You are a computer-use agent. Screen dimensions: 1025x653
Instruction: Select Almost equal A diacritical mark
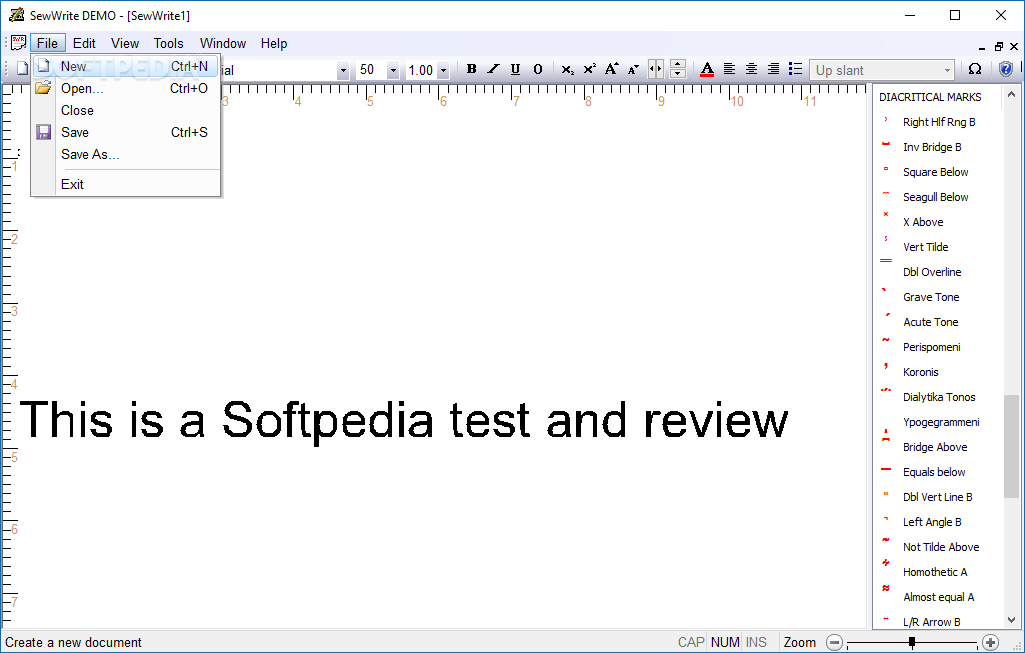tap(939, 597)
